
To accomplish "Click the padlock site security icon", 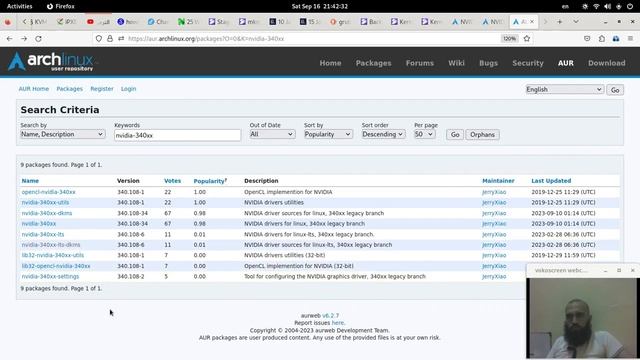I will [110, 38].
